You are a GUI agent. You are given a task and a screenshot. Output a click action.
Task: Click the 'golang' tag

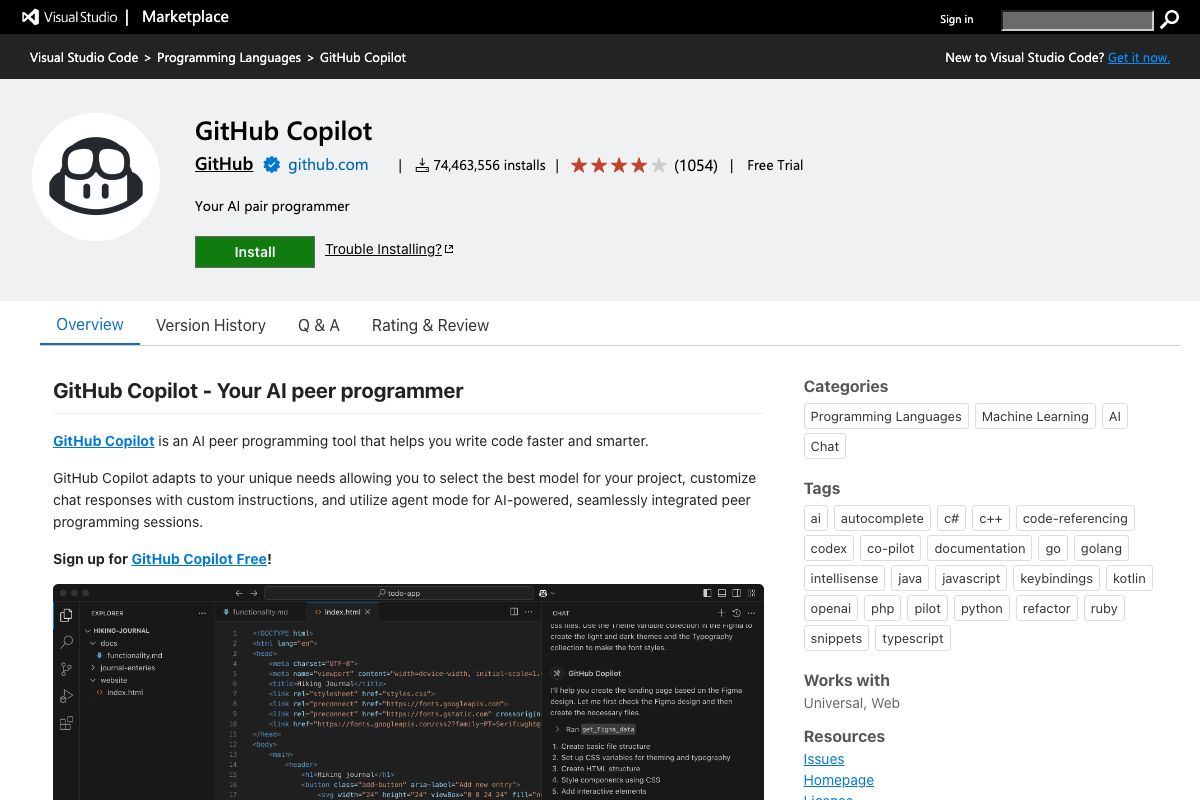coord(1101,548)
